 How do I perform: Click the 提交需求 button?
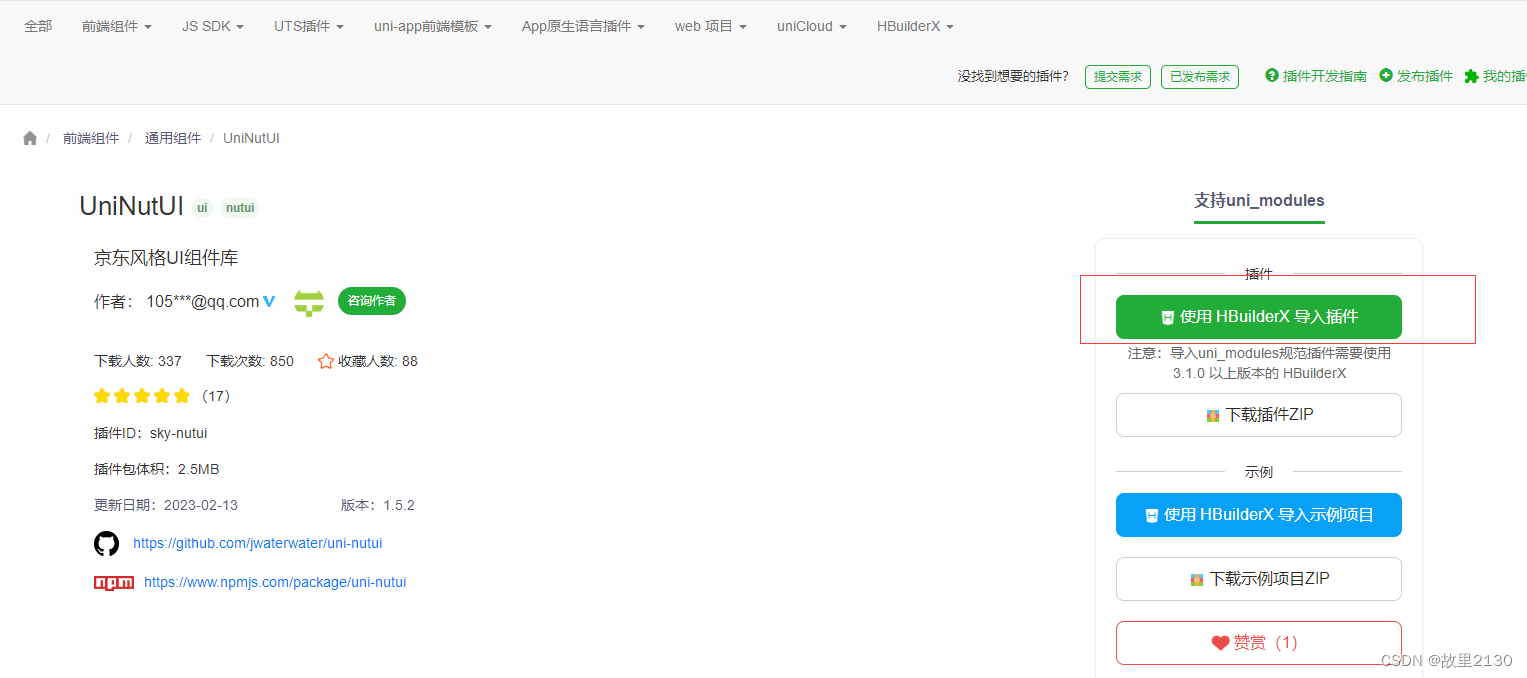click(1118, 76)
